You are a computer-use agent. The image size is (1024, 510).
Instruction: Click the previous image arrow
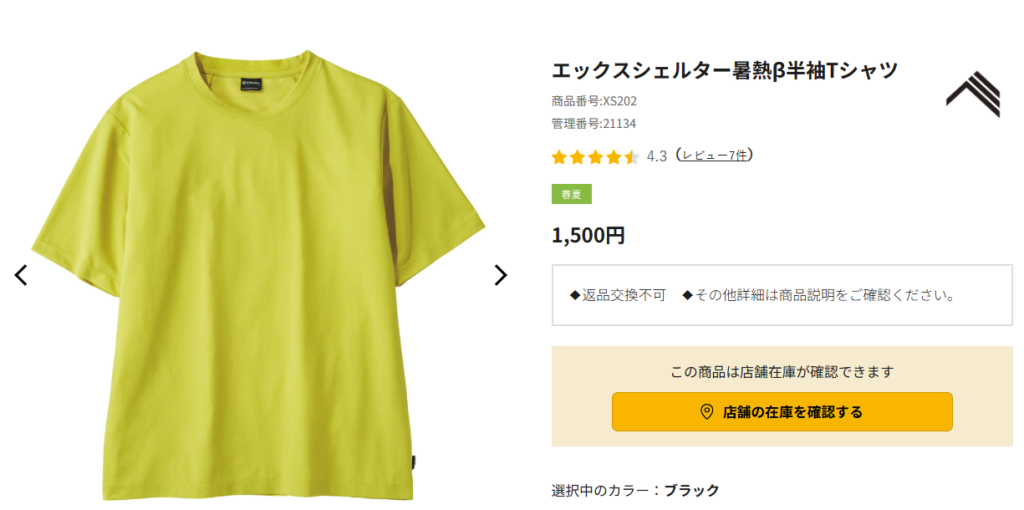point(21,275)
